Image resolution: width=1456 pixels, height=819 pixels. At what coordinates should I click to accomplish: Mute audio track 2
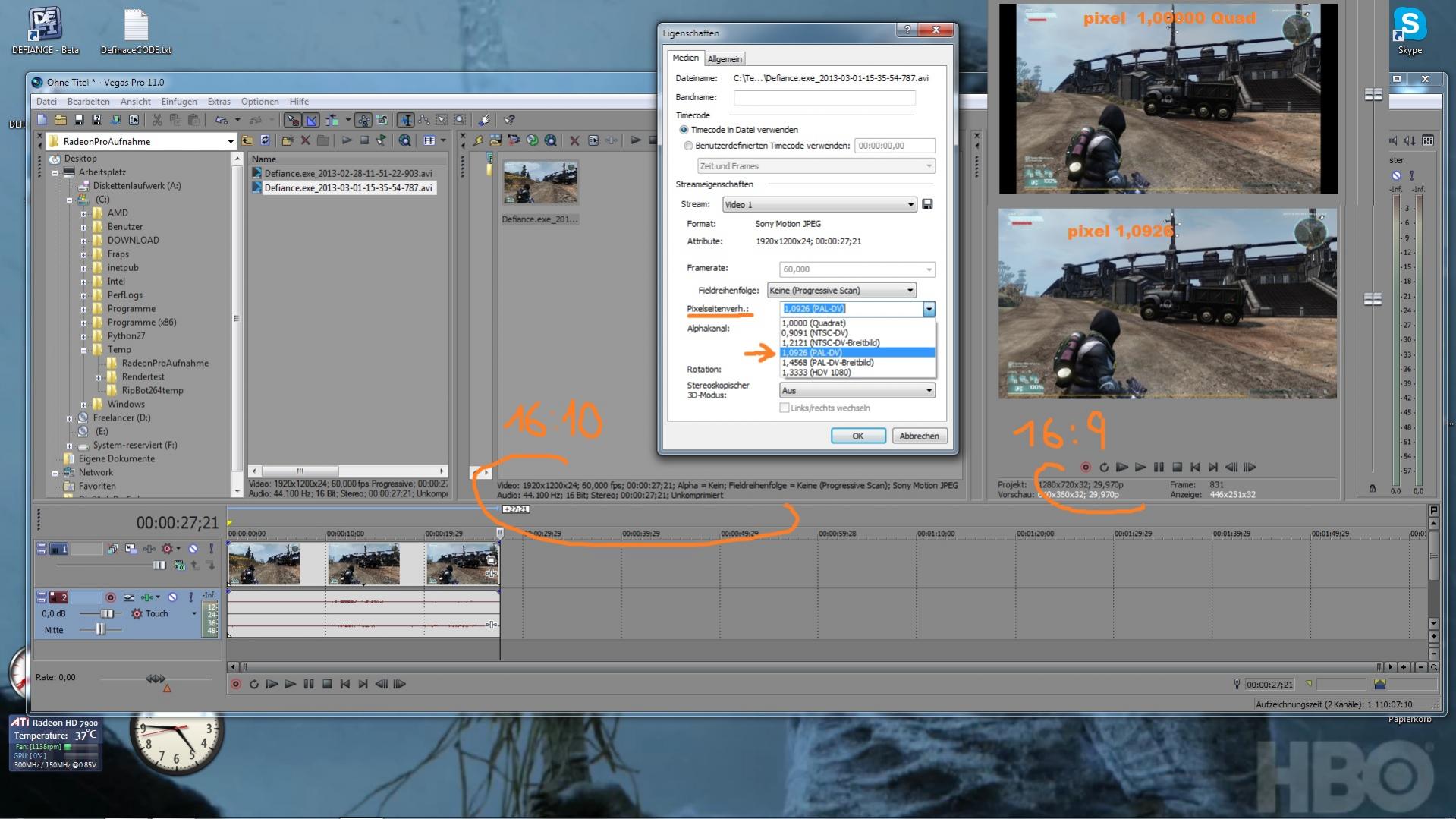172,597
